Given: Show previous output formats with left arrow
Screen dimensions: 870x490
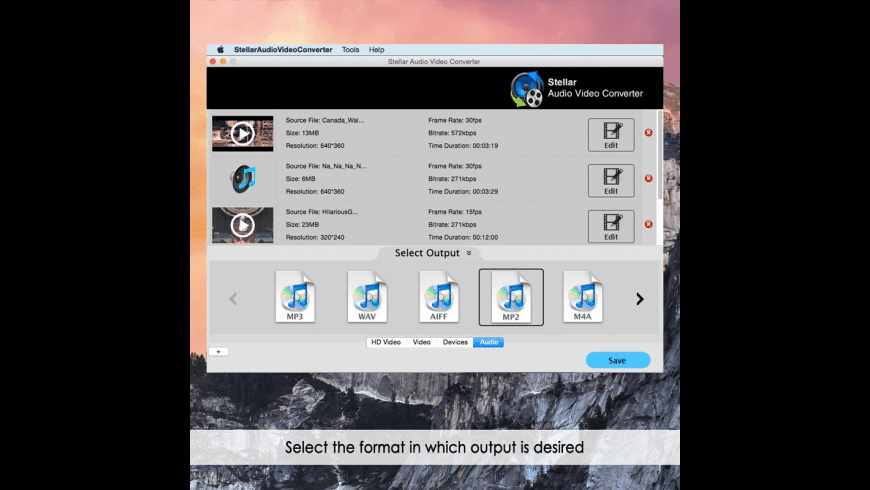Looking at the screenshot, I should coord(233,299).
